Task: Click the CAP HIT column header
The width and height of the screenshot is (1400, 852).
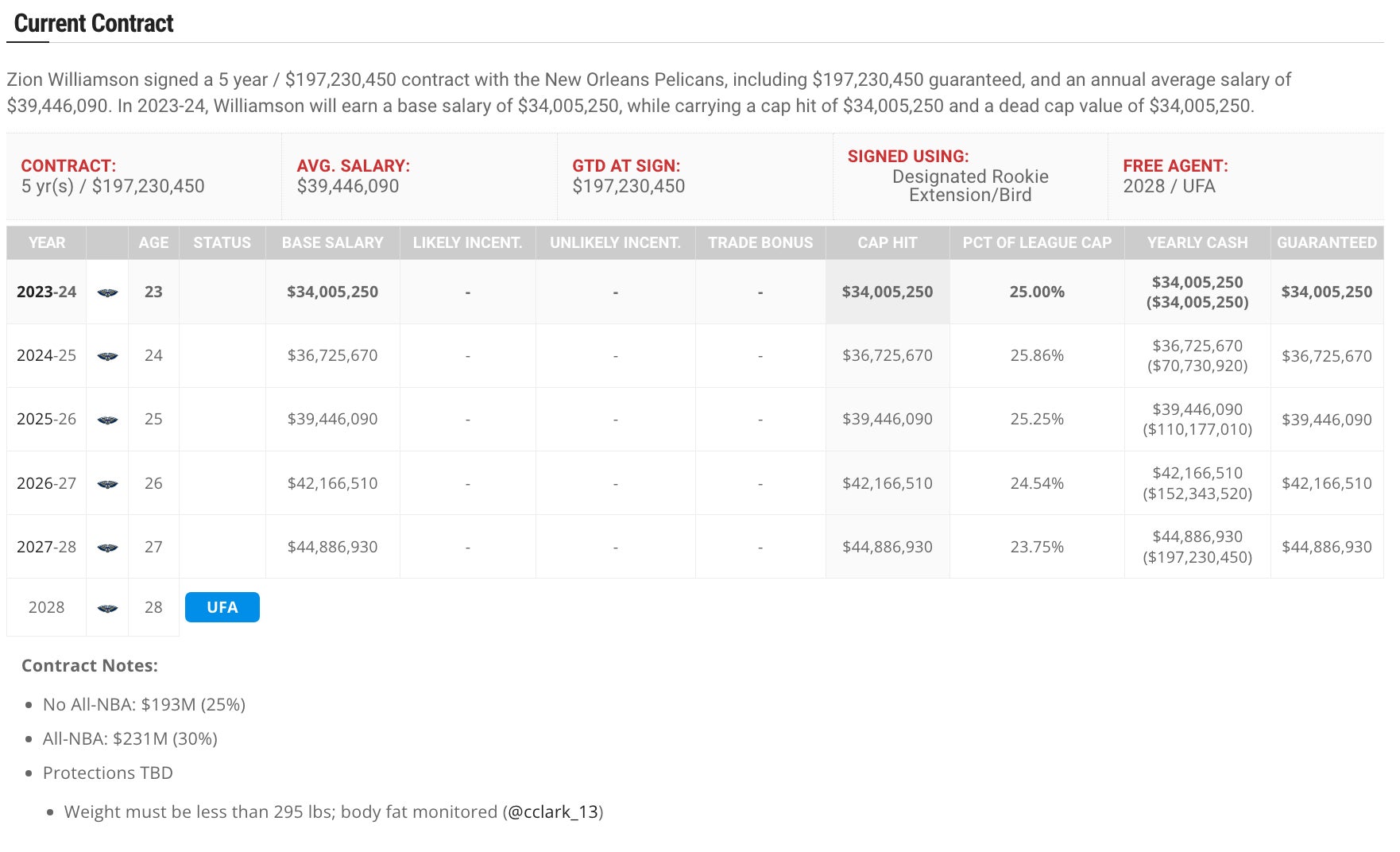Action: click(x=887, y=242)
